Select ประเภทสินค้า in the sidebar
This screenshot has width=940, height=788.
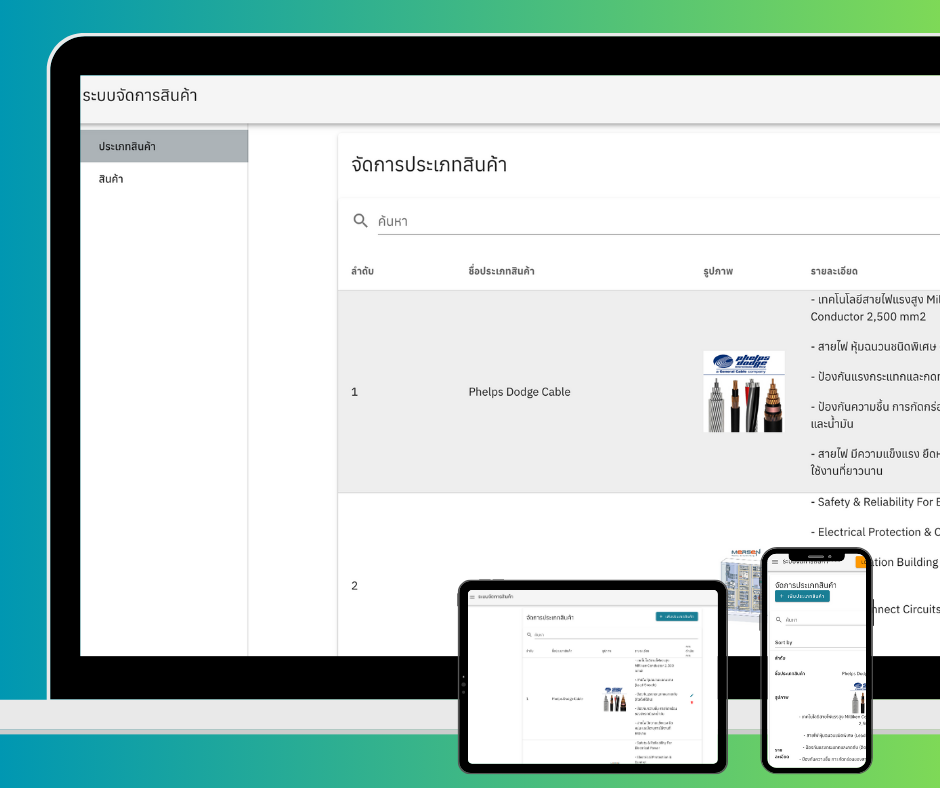[x=127, y=146]
